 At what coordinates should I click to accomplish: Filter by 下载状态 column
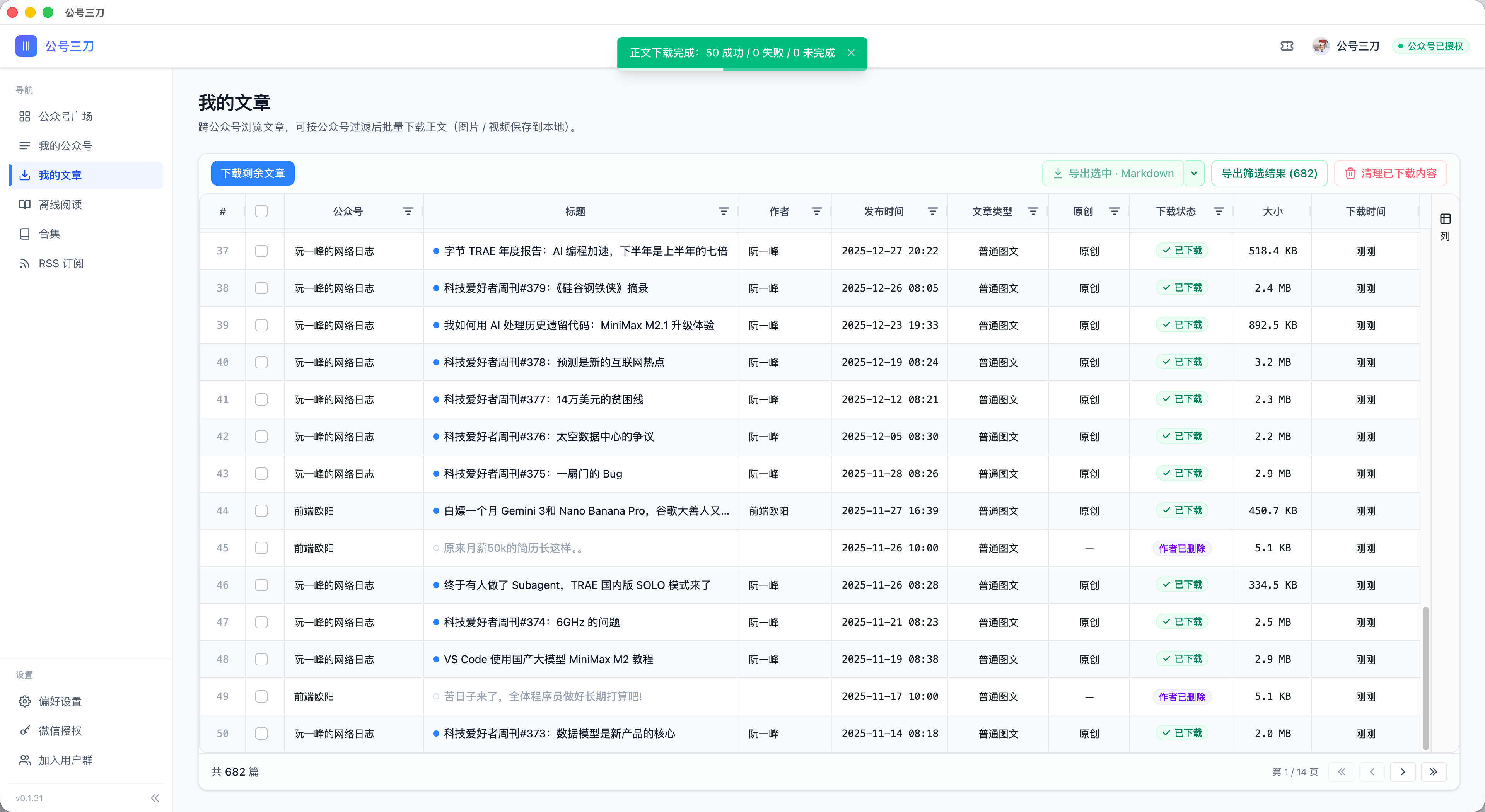1219,212
